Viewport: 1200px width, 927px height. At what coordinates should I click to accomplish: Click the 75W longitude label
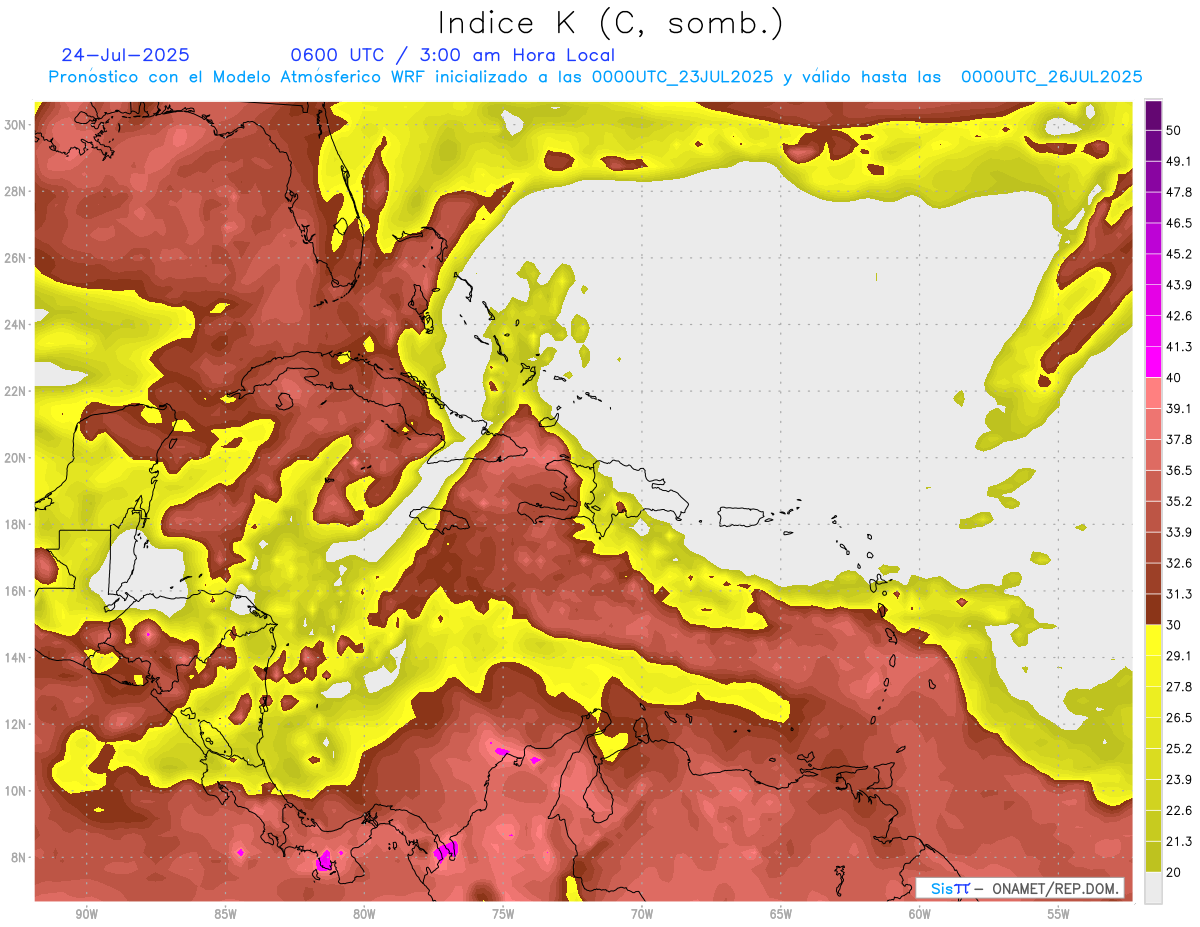tap(503, 915)
